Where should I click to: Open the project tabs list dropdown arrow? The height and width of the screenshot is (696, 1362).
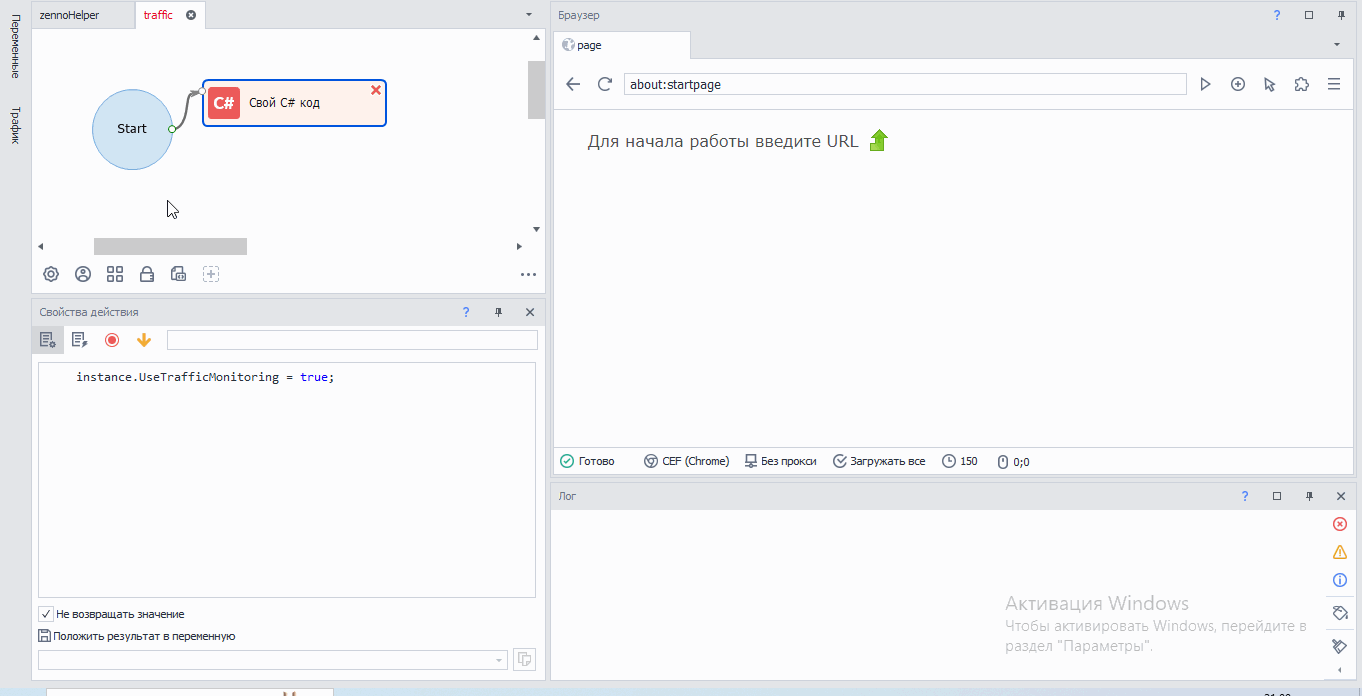[x=529, y=15]
